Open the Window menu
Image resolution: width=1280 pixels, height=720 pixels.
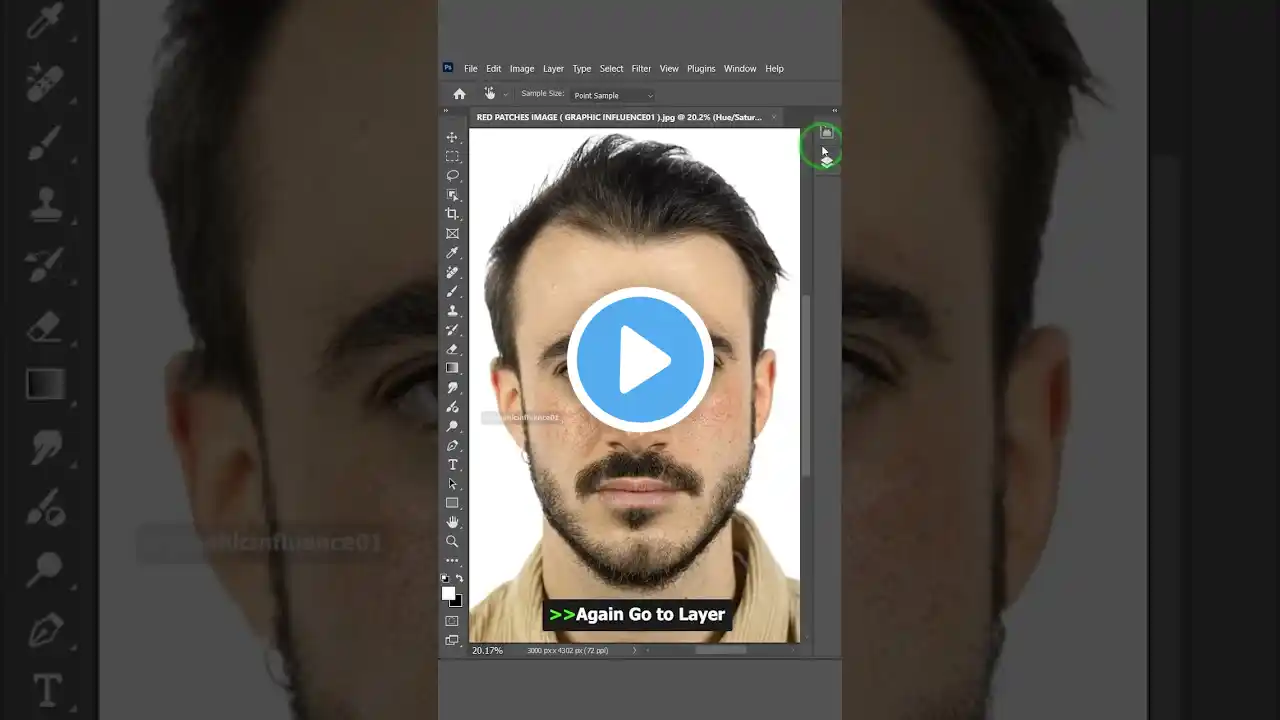click(x=740, y=69)
